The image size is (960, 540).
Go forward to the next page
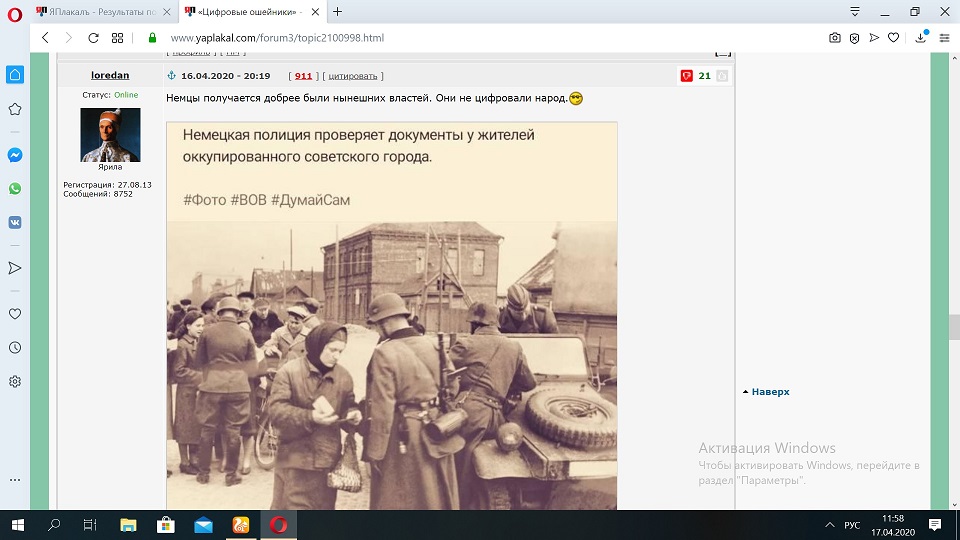point(69,38)
